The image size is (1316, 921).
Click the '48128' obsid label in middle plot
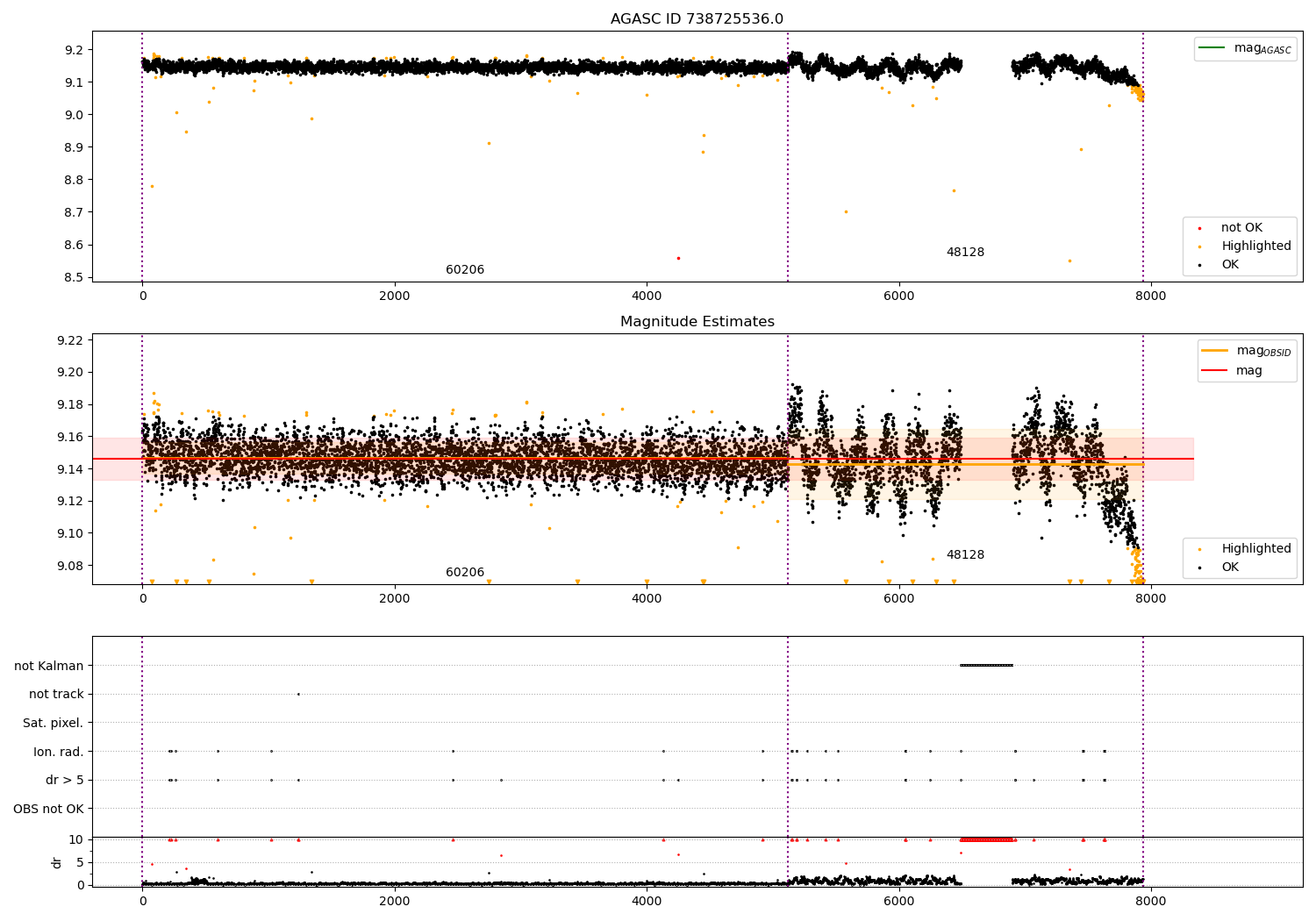click(965, 555)
